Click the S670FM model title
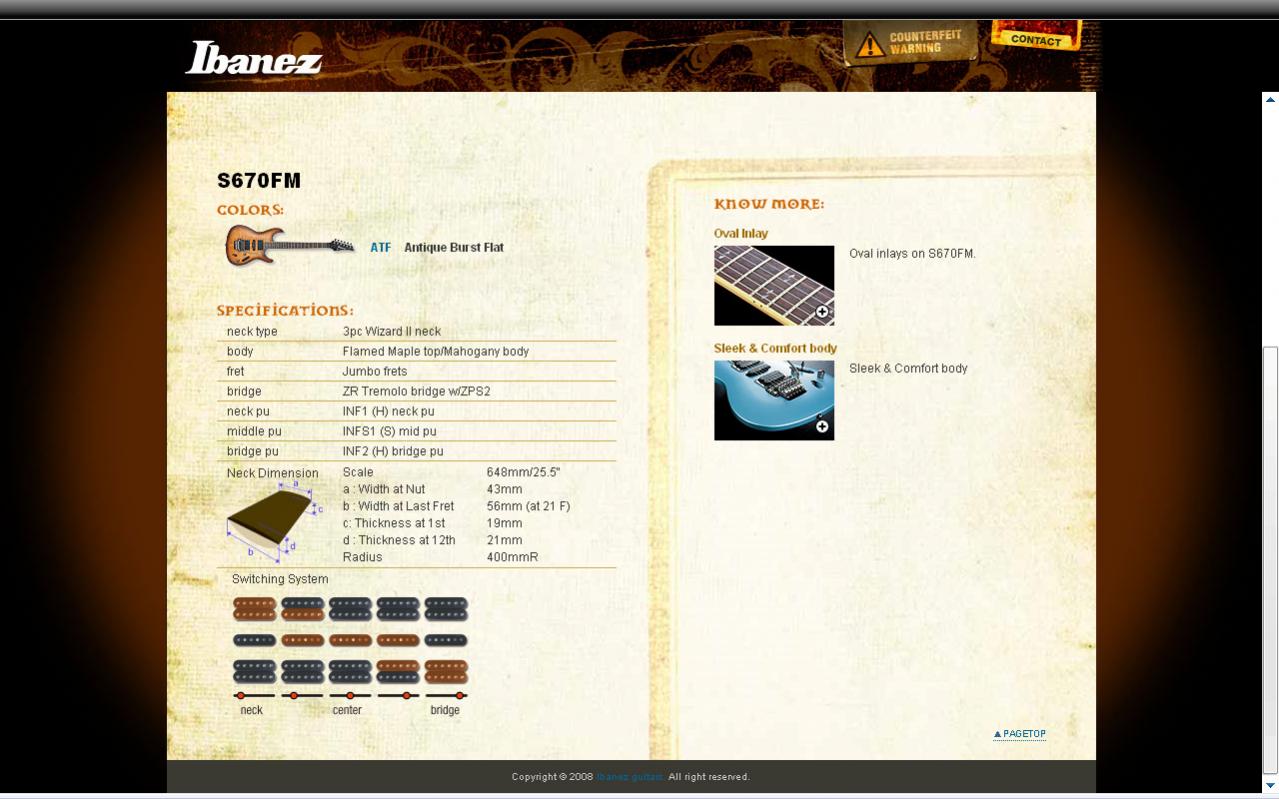 pos(259,181)
